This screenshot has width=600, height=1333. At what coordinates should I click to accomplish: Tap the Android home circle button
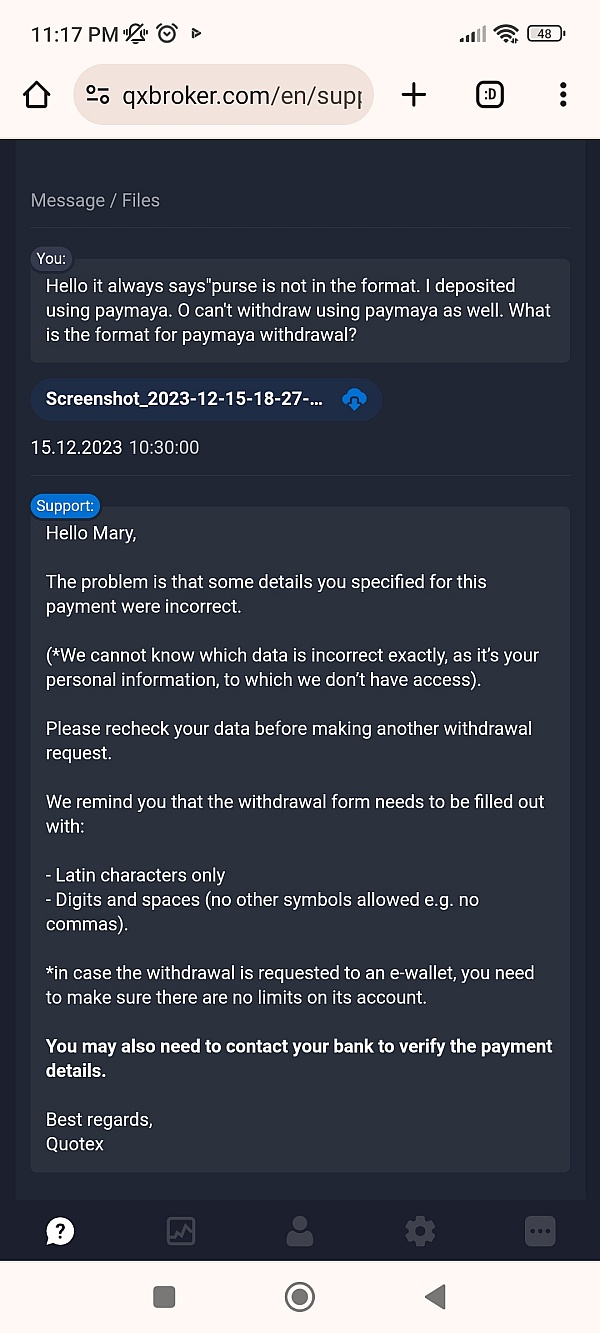[x=300, y=1297]
